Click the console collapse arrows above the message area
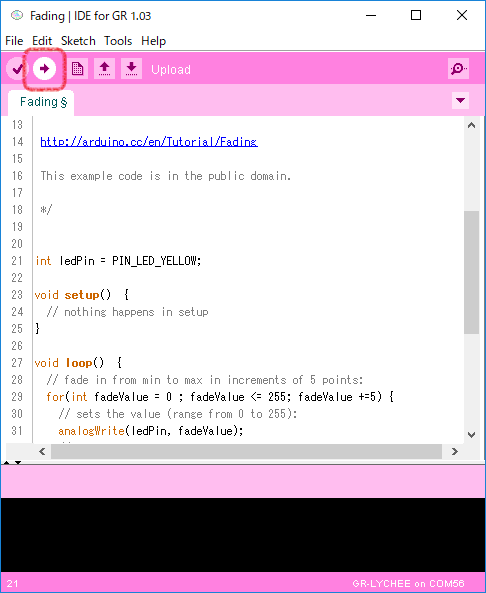Screen dimensions: 486x593 [12, 462]
